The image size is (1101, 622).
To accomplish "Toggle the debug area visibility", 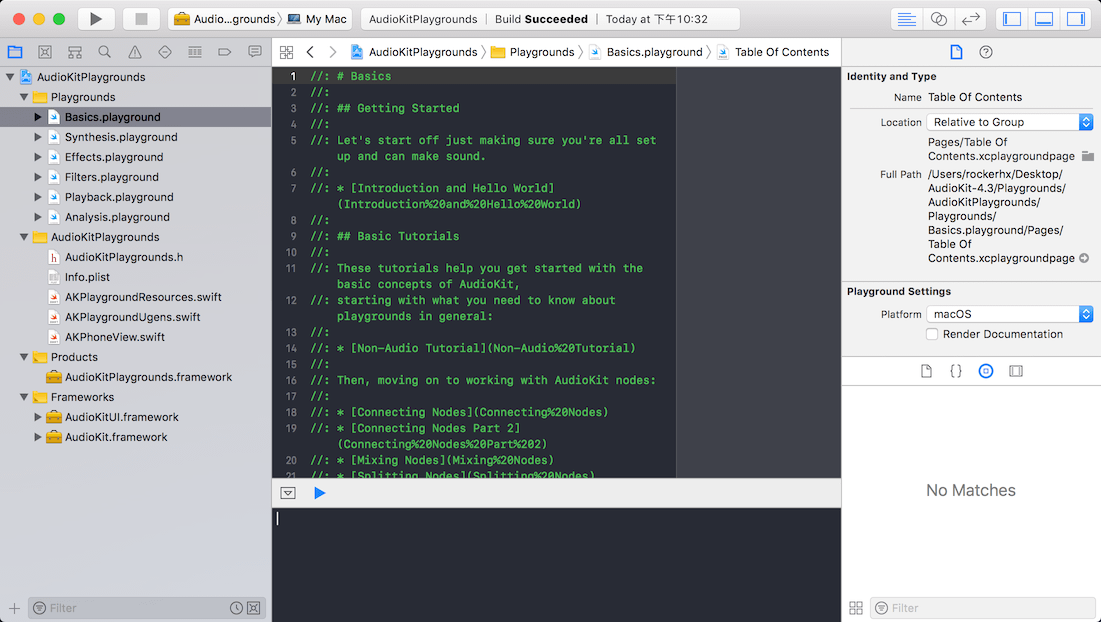I will (x=1044, y=19).
